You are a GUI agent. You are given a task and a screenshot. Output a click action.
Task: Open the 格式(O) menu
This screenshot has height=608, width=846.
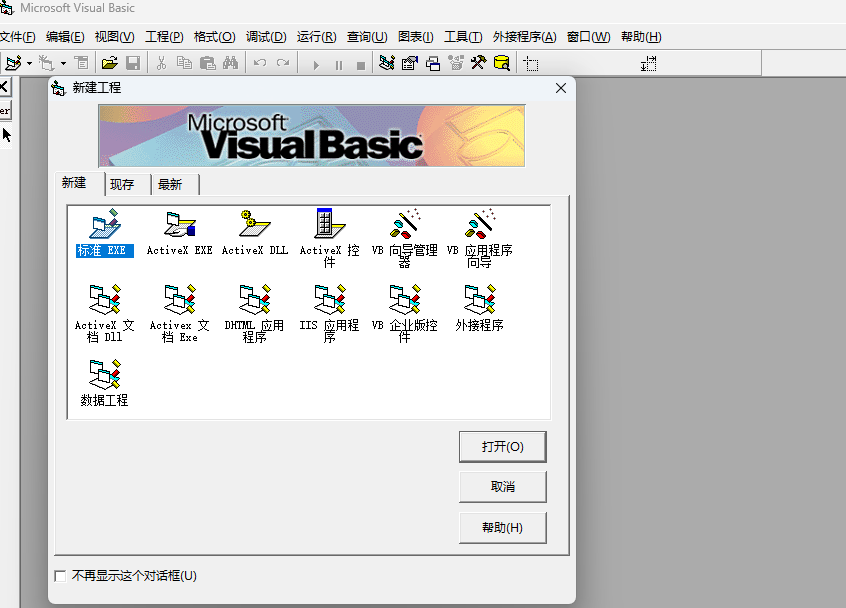pos(215,37)
